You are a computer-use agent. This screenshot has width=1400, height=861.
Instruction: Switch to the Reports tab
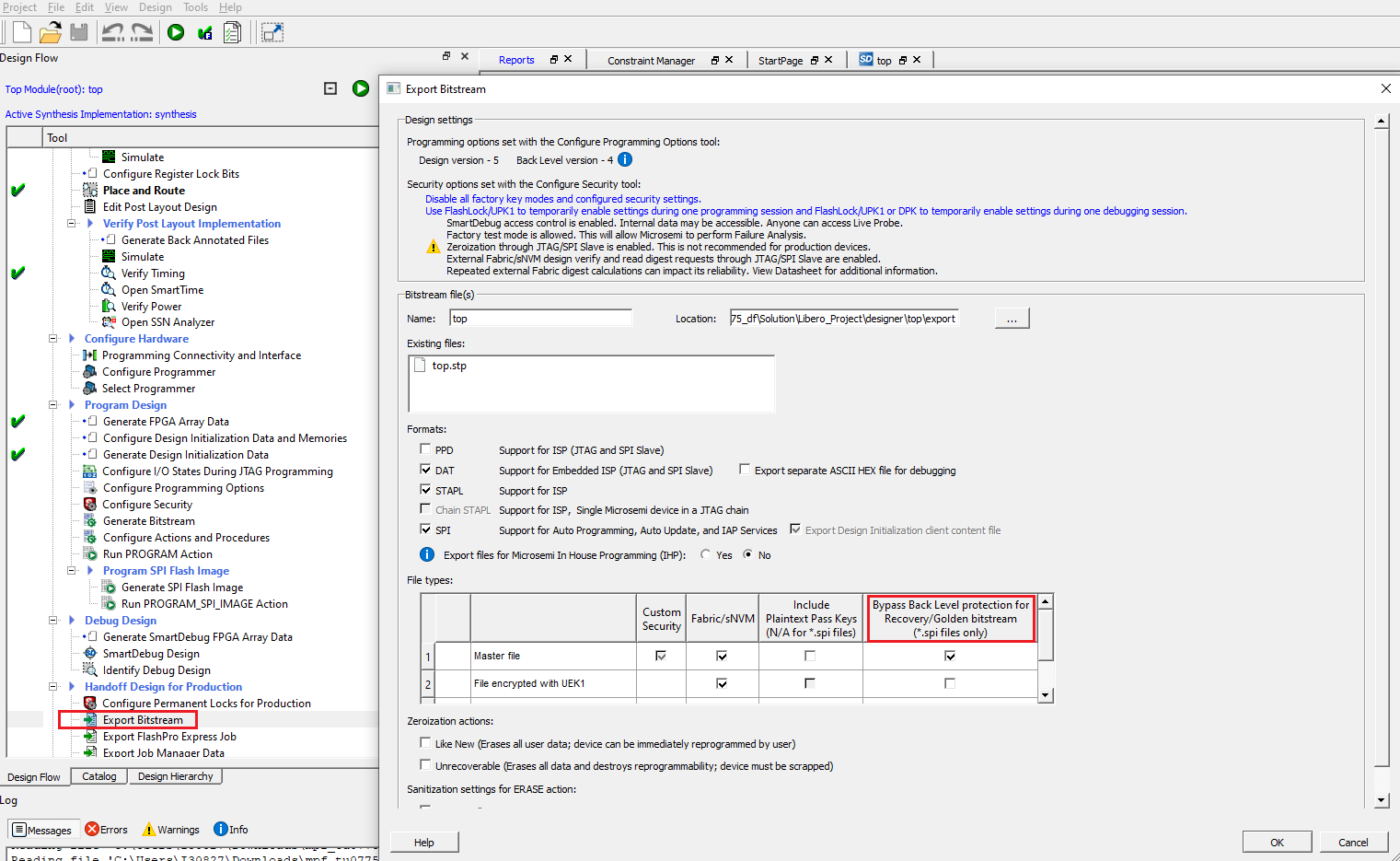516,60
